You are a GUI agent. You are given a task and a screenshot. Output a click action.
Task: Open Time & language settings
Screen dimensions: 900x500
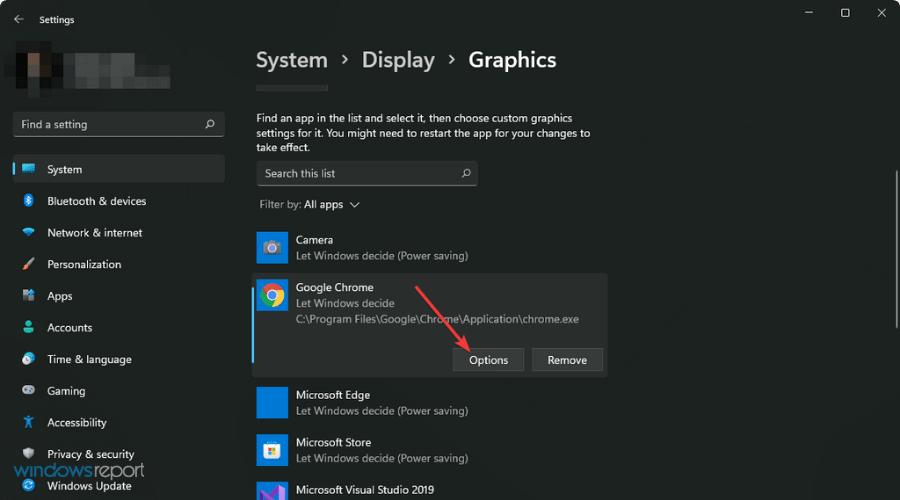119,358
